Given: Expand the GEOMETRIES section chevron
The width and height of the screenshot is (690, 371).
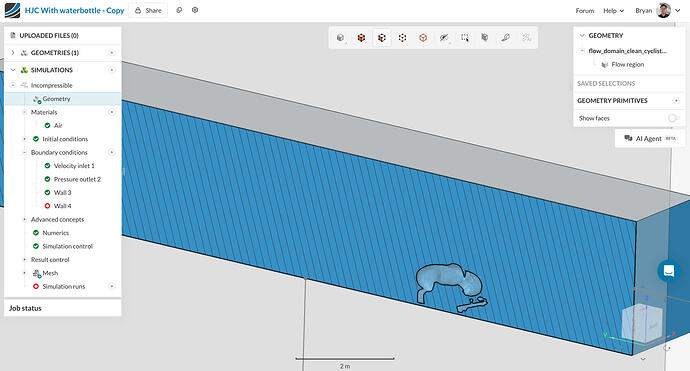Looking at the screenshot, I should [x=13, y=53].
